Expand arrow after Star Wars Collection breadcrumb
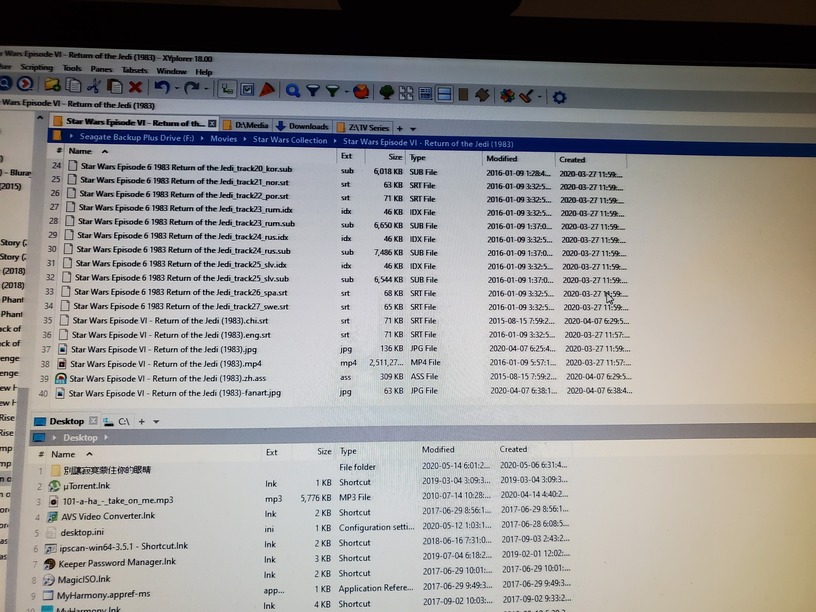816x612 pixels. point(335,141)
